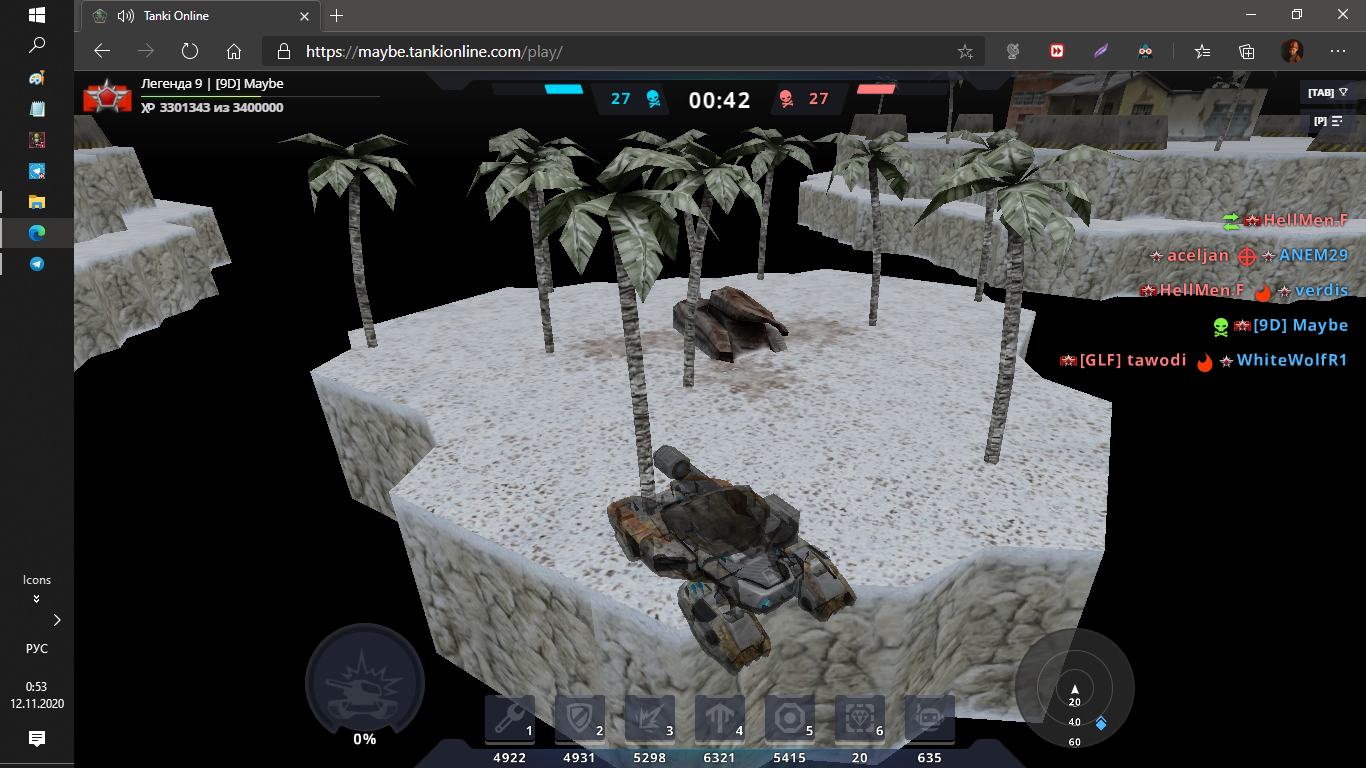The image size is (1366, 768).
Task: Open Windows Search from the taskbar
Action: point(37,45)
